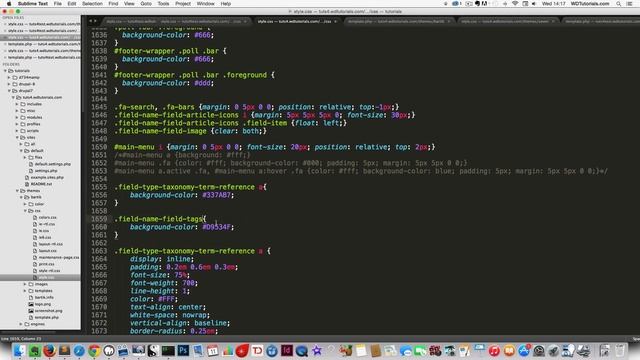Open README.txt in the sidebar

click(x=41, y=184)
